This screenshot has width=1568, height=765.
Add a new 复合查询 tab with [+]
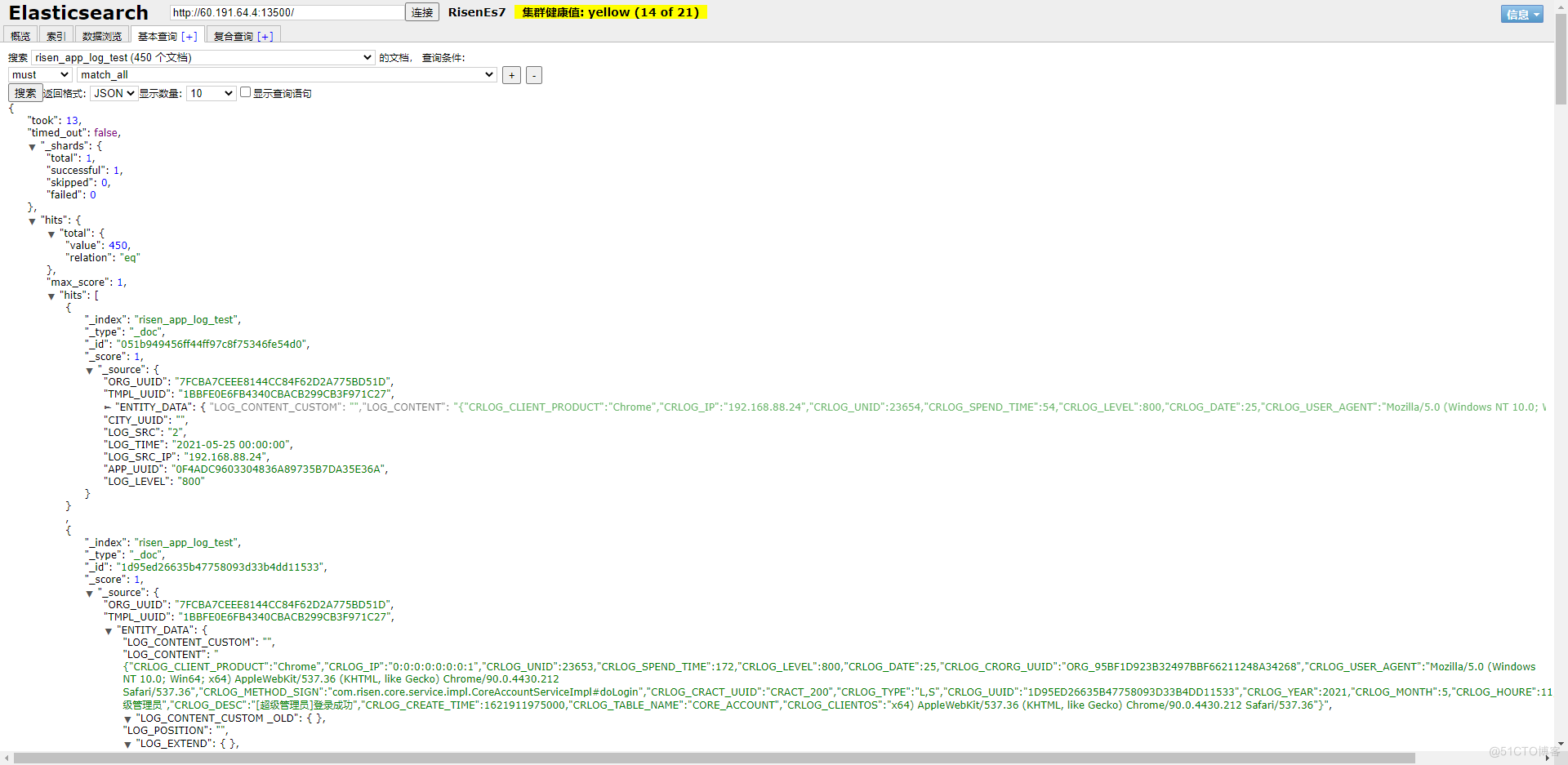coord(265,36)
